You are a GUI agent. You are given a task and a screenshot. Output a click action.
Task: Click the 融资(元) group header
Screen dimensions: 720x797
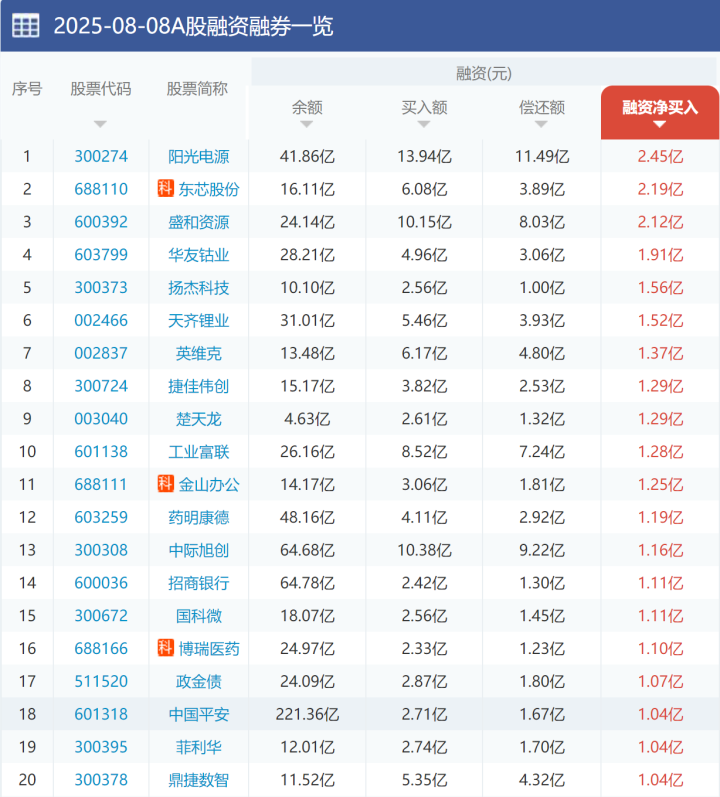[x=483, y=74]
